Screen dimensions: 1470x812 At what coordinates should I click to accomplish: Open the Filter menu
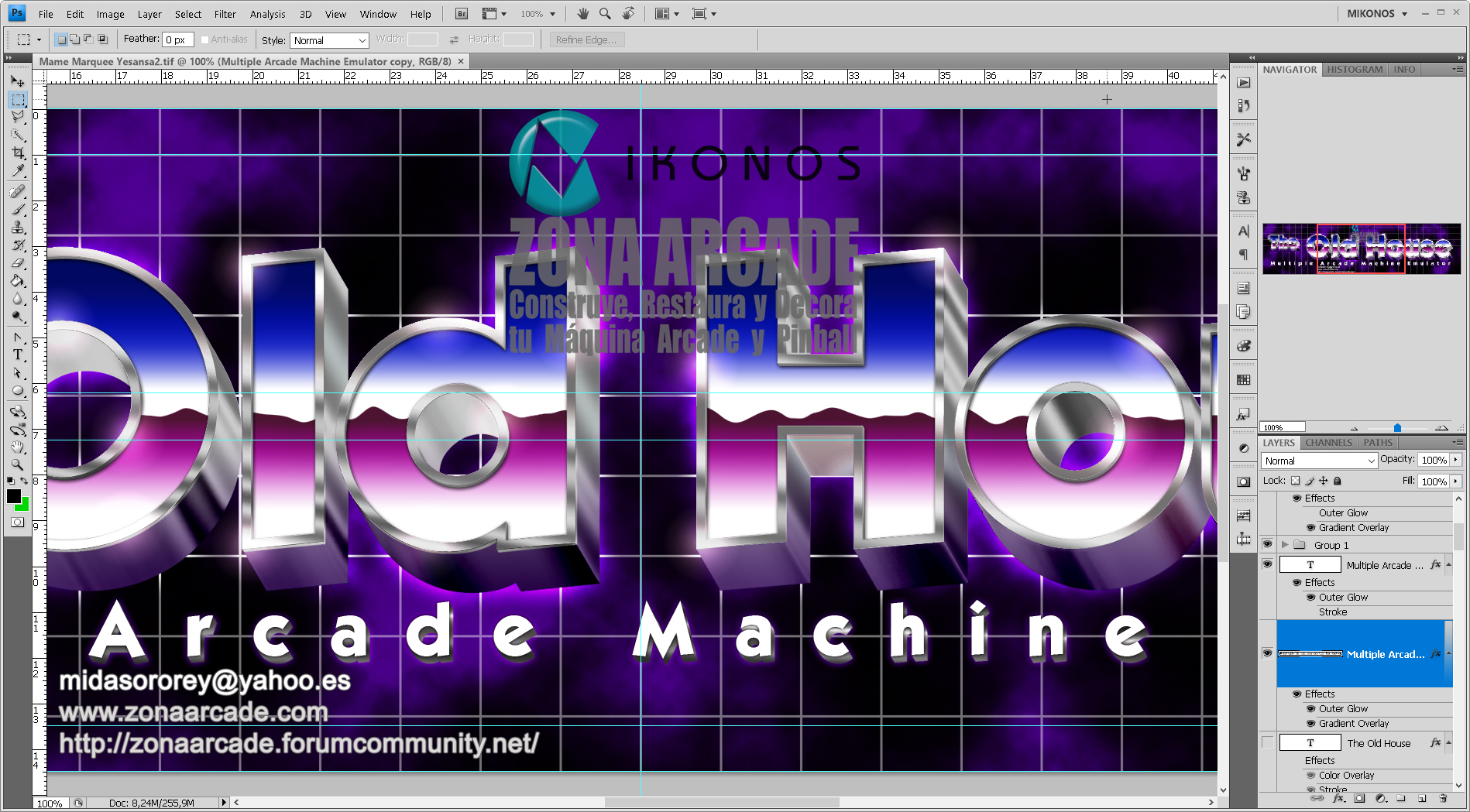click(x=225, y=14)
